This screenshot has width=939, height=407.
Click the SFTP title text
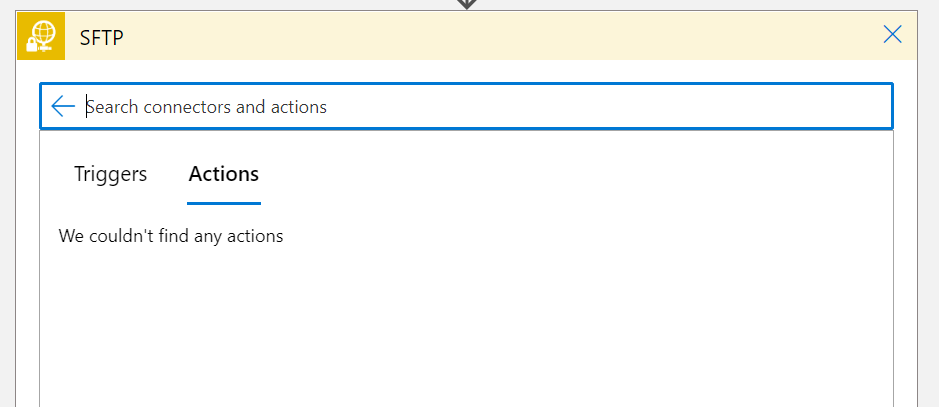[x=101, y=37]
